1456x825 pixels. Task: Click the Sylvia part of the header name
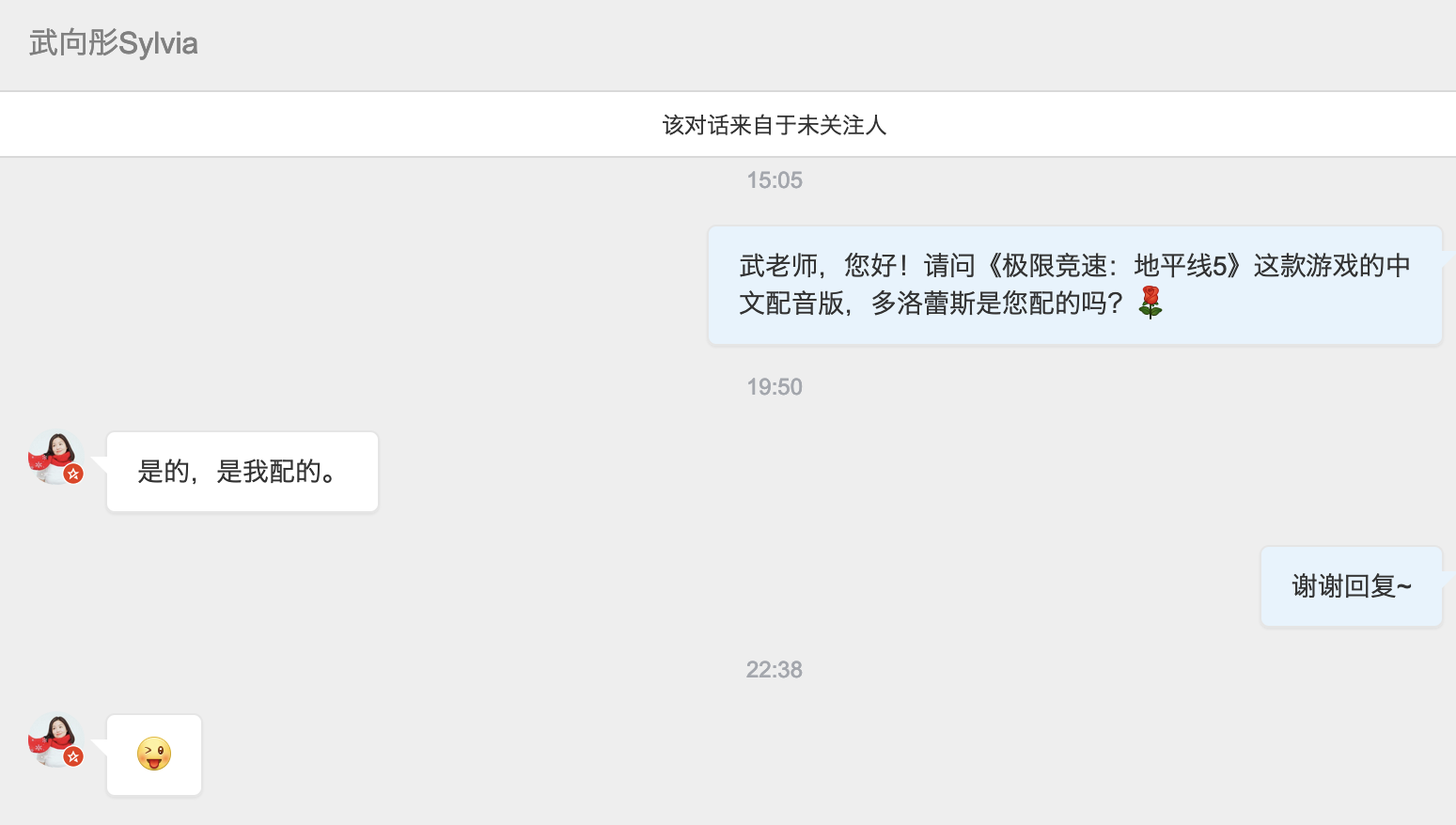[x=158, y=44]
